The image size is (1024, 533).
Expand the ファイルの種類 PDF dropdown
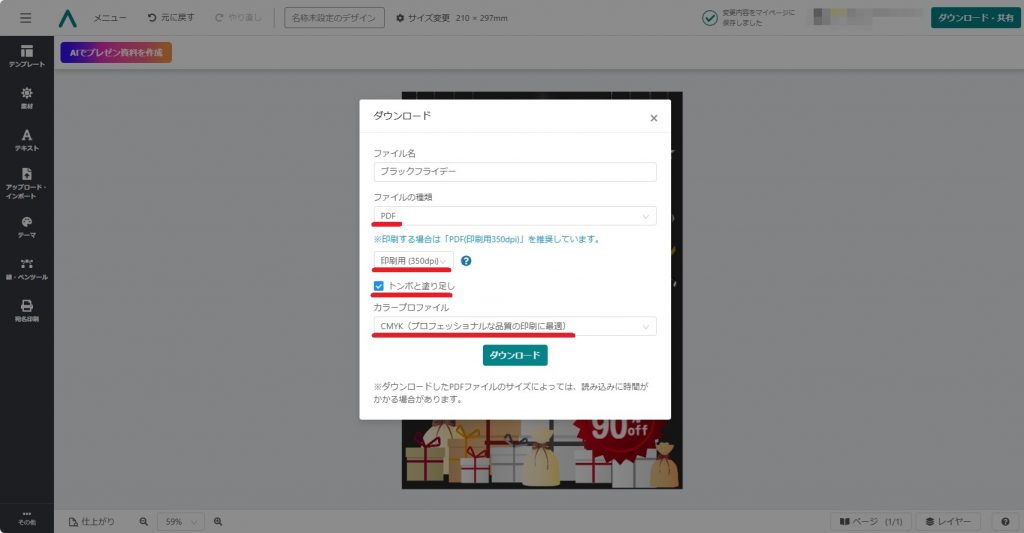click(514, 216)
